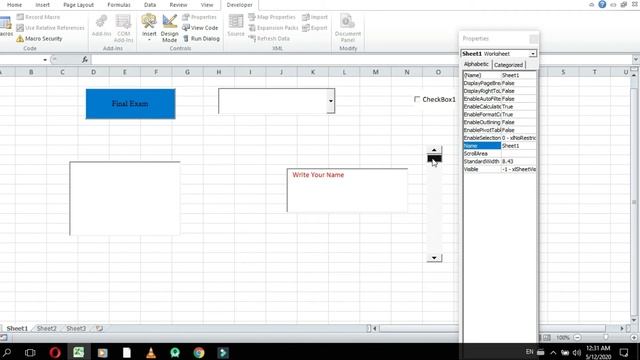Select column K header
The width and height of the screenshot is (640, 360).
click(313, 72)
